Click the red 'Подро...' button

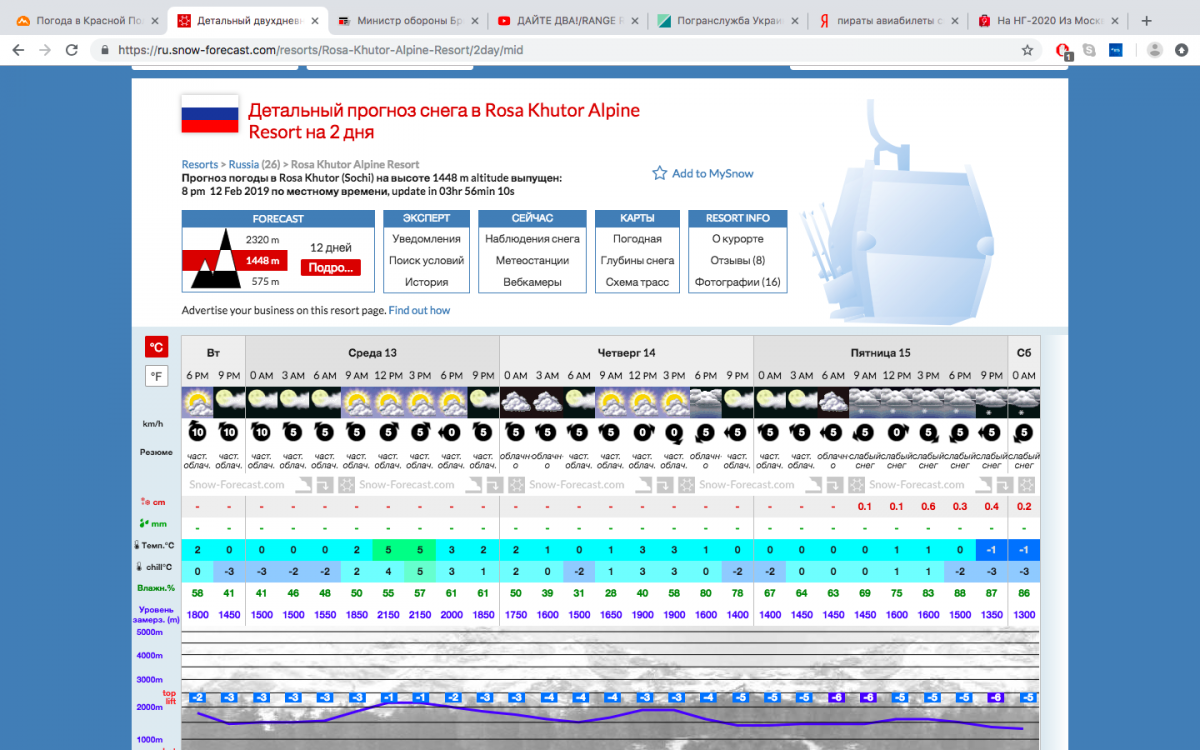331,267
